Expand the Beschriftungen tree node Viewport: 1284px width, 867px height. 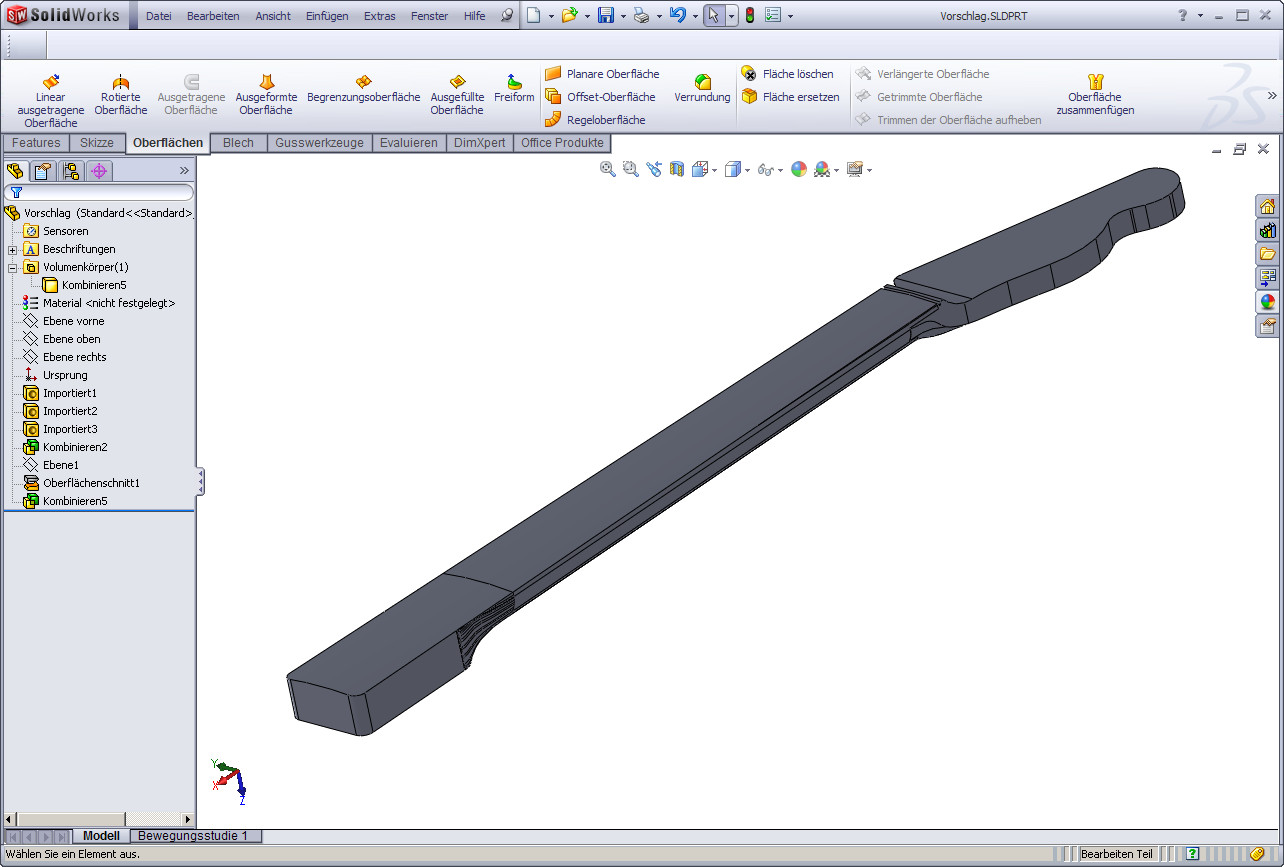click(x=13, y=250)
